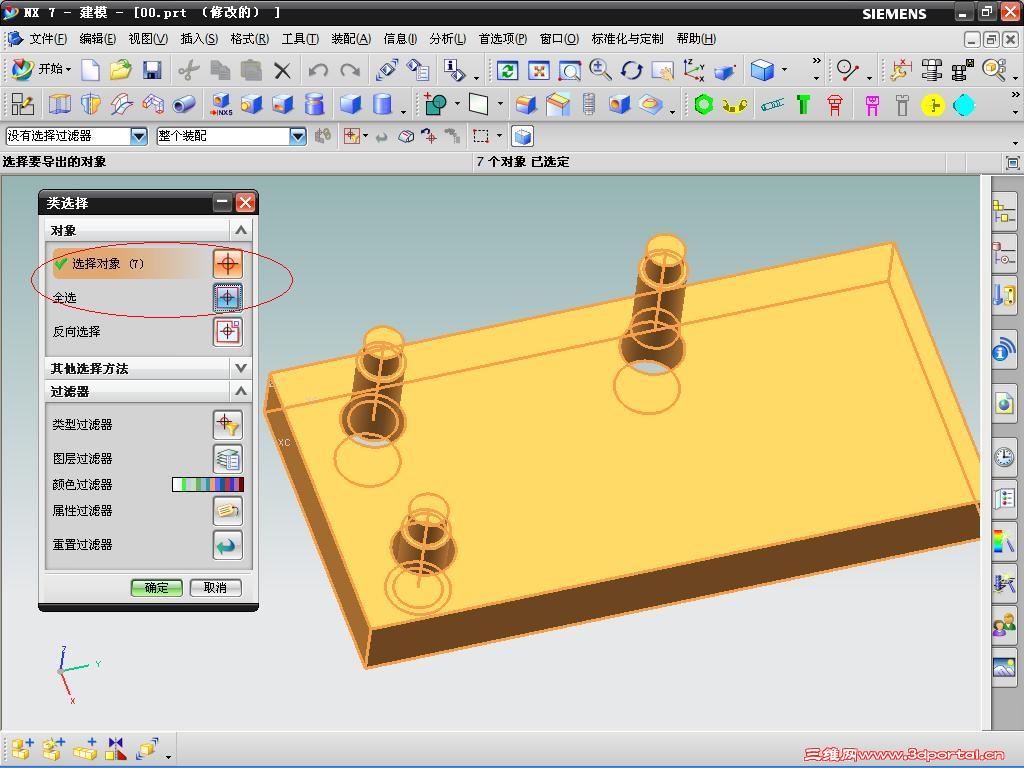Click the Cut scissors icon
This screenshot has width=1024, height=768.
(x=189, y=70)
